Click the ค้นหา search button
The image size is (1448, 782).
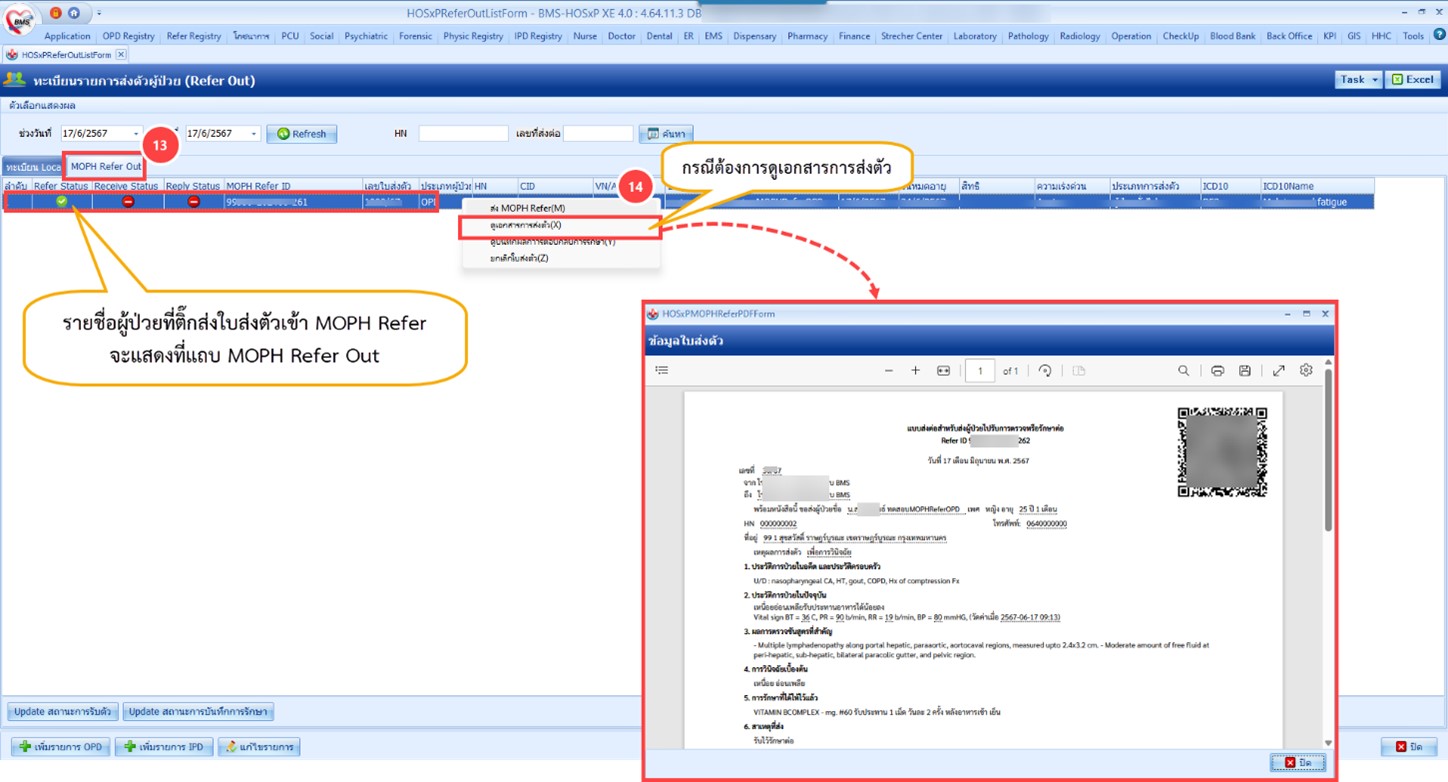tap(666, 134)
